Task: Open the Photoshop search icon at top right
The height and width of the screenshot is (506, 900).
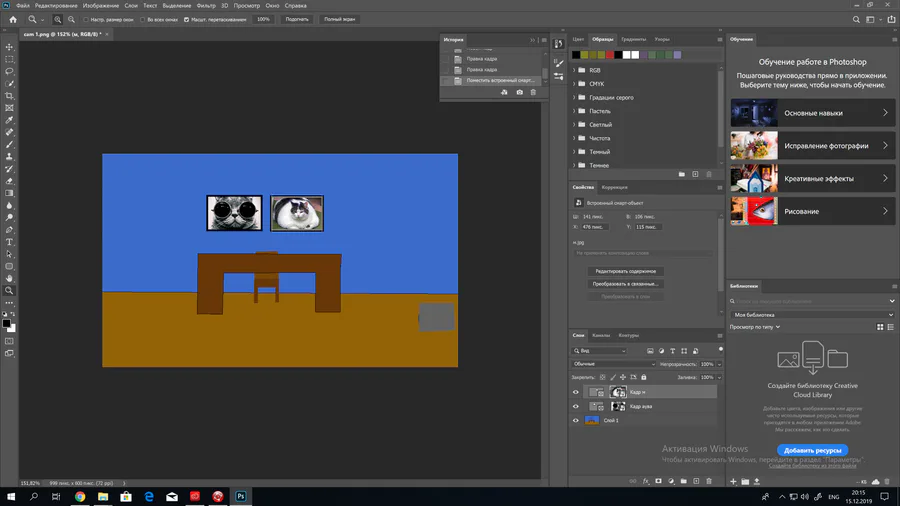Action: click(x=856, y=20)
